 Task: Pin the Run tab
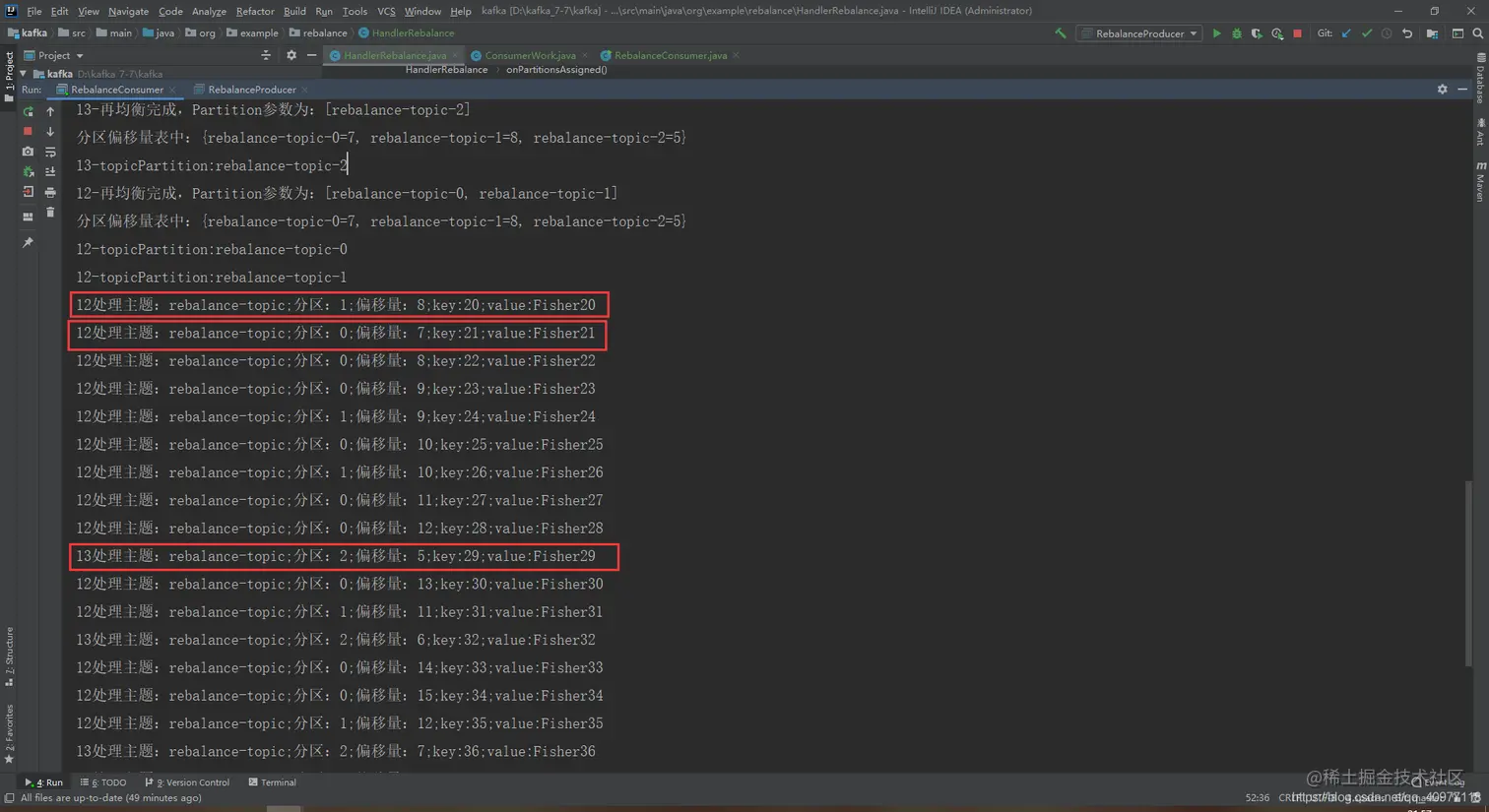(x=28, y=242)
